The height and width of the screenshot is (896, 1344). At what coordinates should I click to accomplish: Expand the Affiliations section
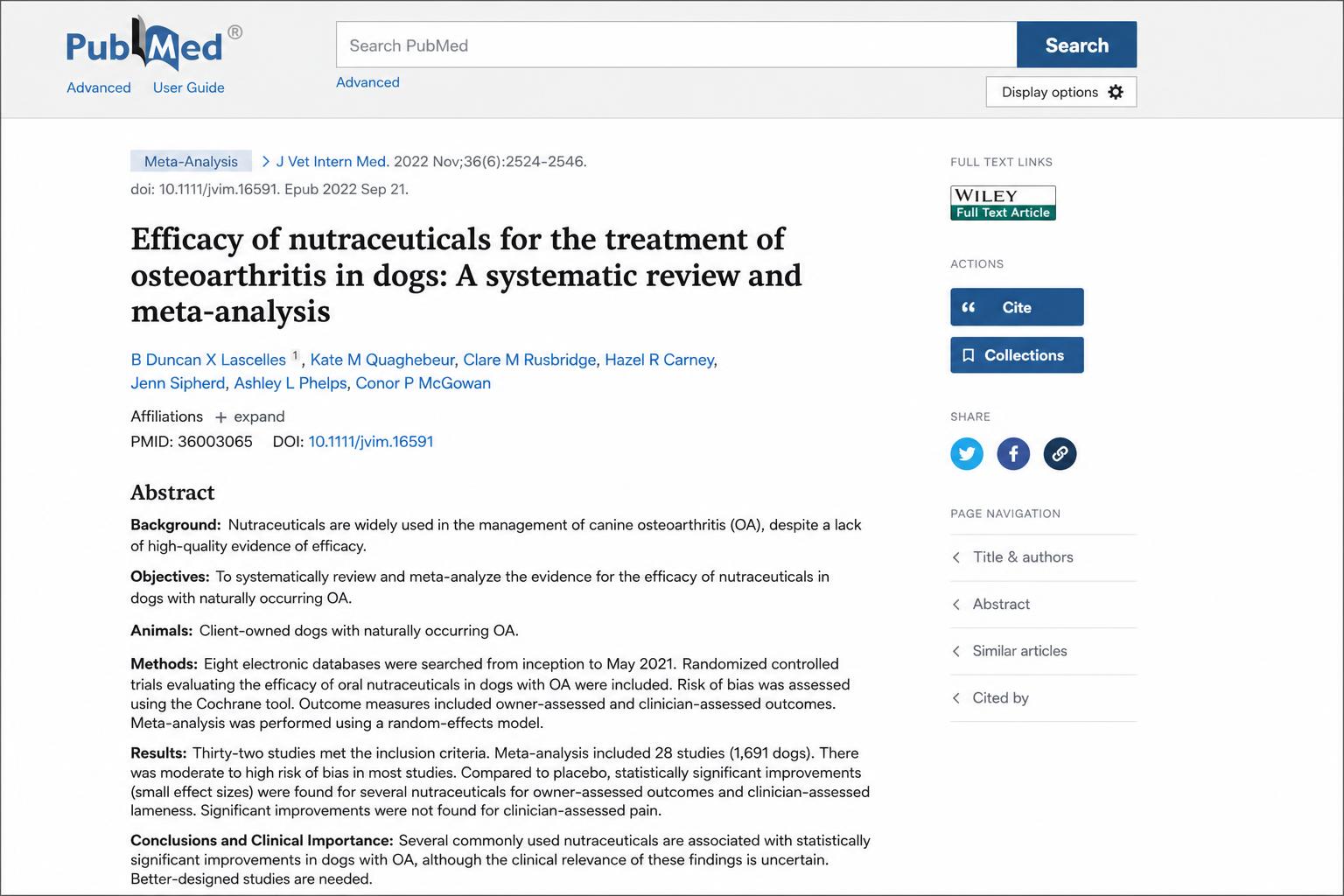[250, 416]
